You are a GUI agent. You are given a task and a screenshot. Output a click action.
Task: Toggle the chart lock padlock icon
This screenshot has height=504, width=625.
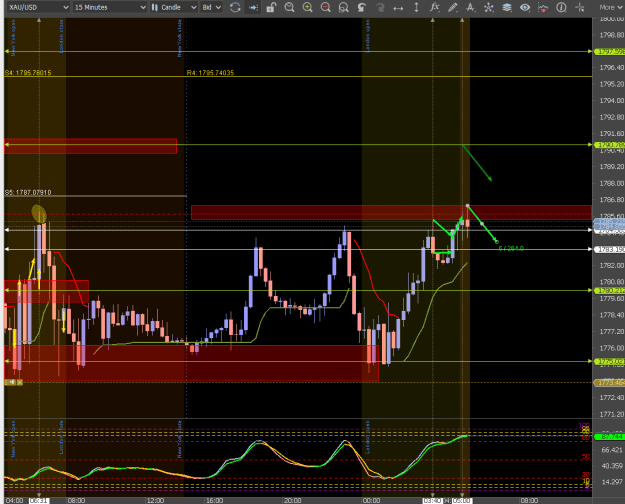coord(271,7)
